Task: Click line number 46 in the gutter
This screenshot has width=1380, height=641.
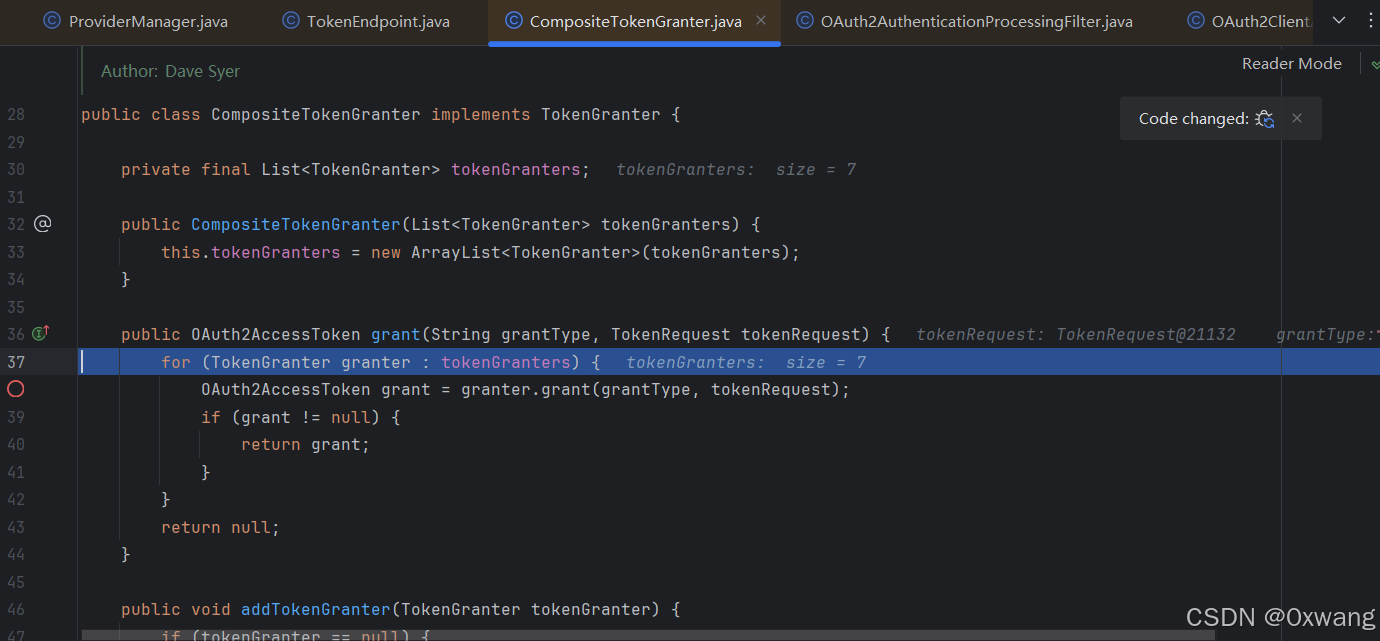Action: click(x=15, y=609)
